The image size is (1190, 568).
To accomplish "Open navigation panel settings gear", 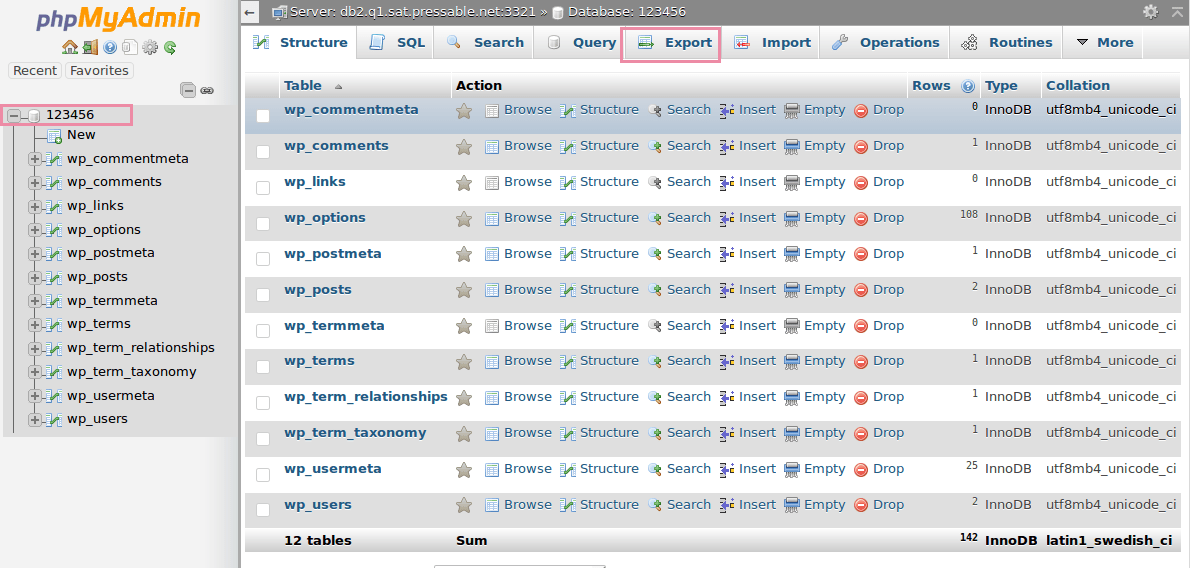I will [x=150, y=47].
